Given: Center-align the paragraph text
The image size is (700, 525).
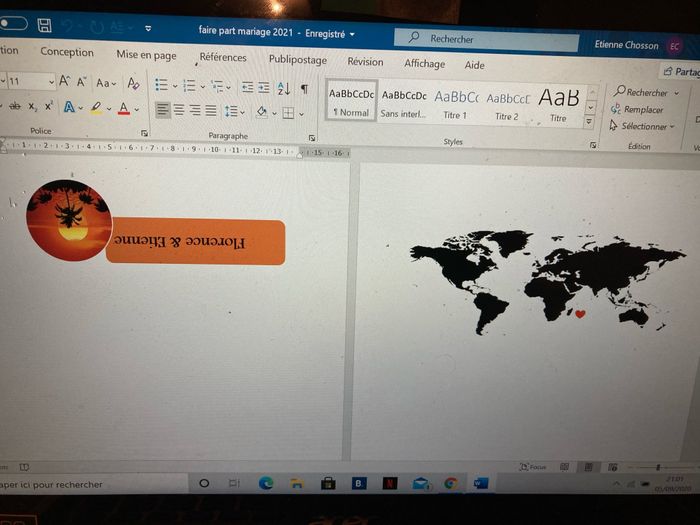Looking at the screenshot, I should (x=179, y=110).
